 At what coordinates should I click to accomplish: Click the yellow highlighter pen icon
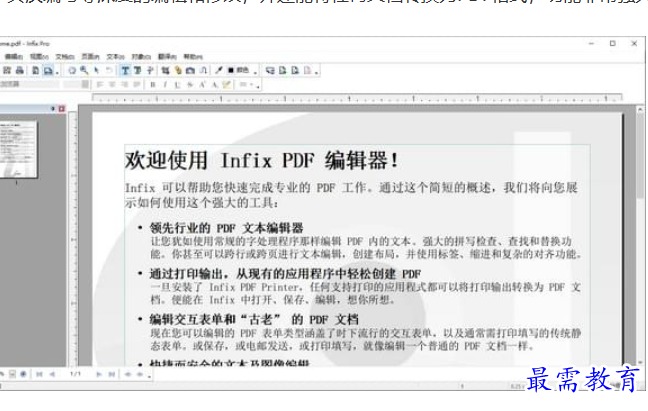tap(226, 85)
